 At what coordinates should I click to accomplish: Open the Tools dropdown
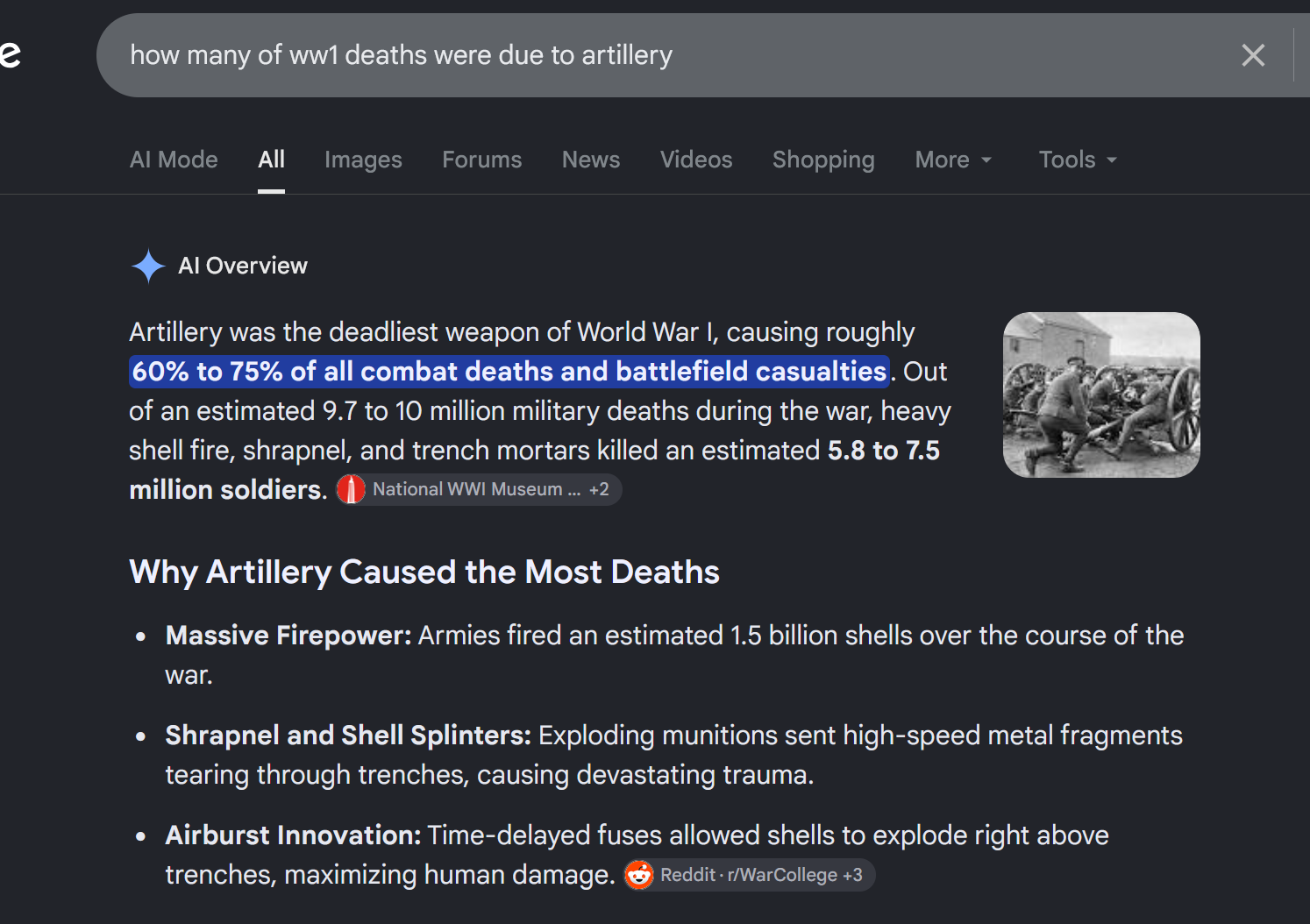(1078, 160)
